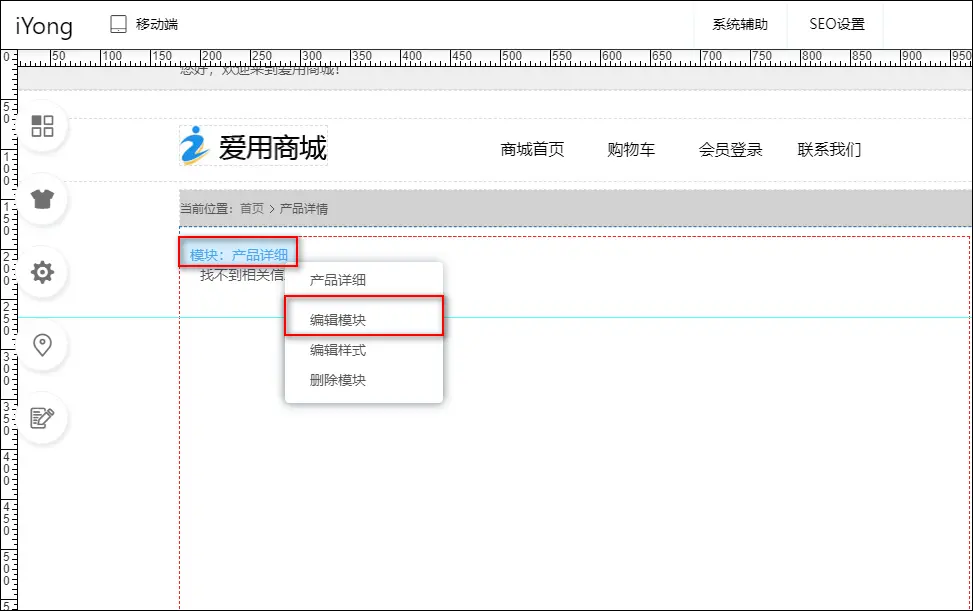973x611 pixels.
Task: Pick 删除模块 to delete the module
Action: [338, 380]
